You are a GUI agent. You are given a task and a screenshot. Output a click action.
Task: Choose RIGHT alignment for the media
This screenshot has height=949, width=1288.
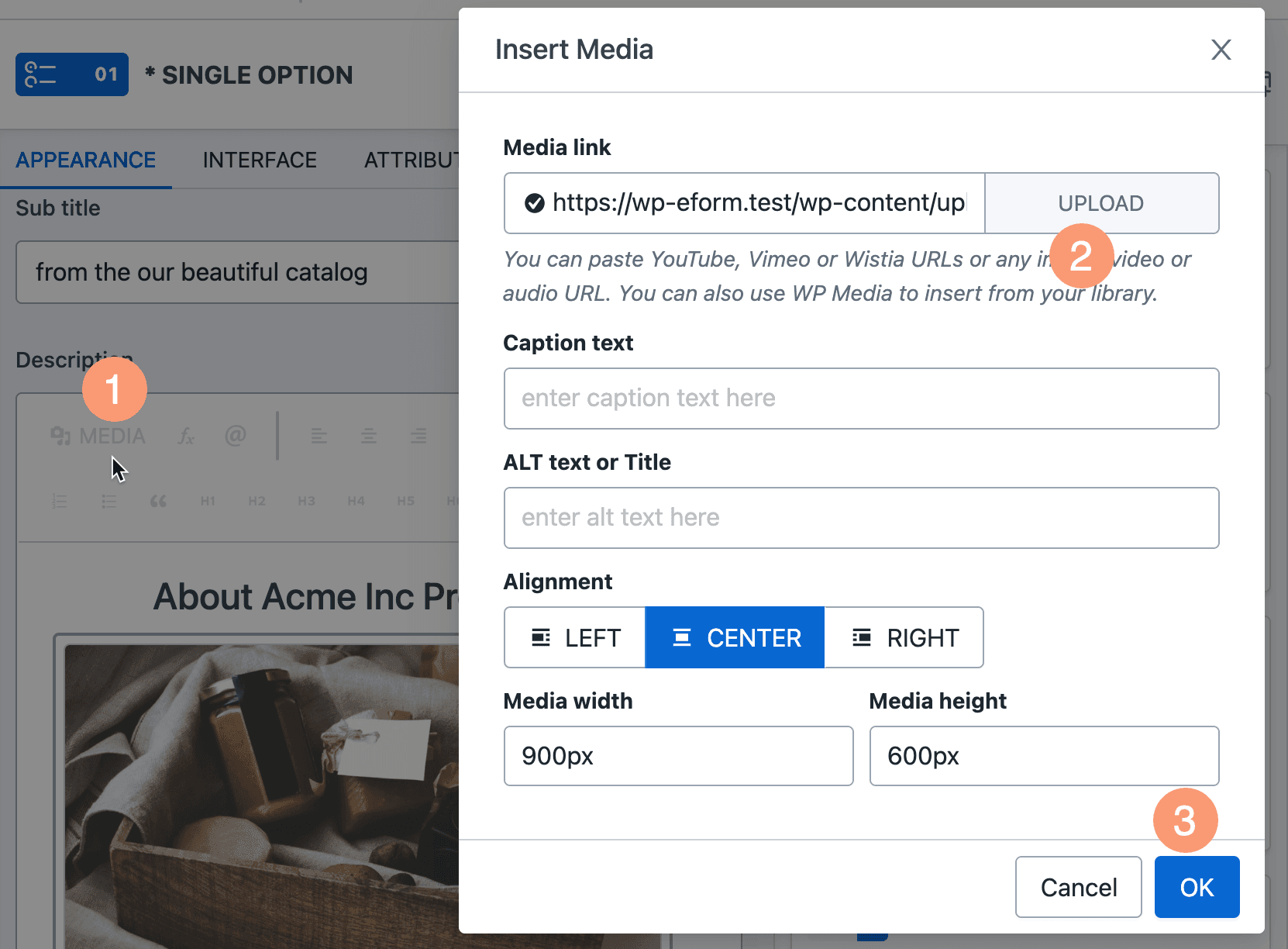pos(904,637)
